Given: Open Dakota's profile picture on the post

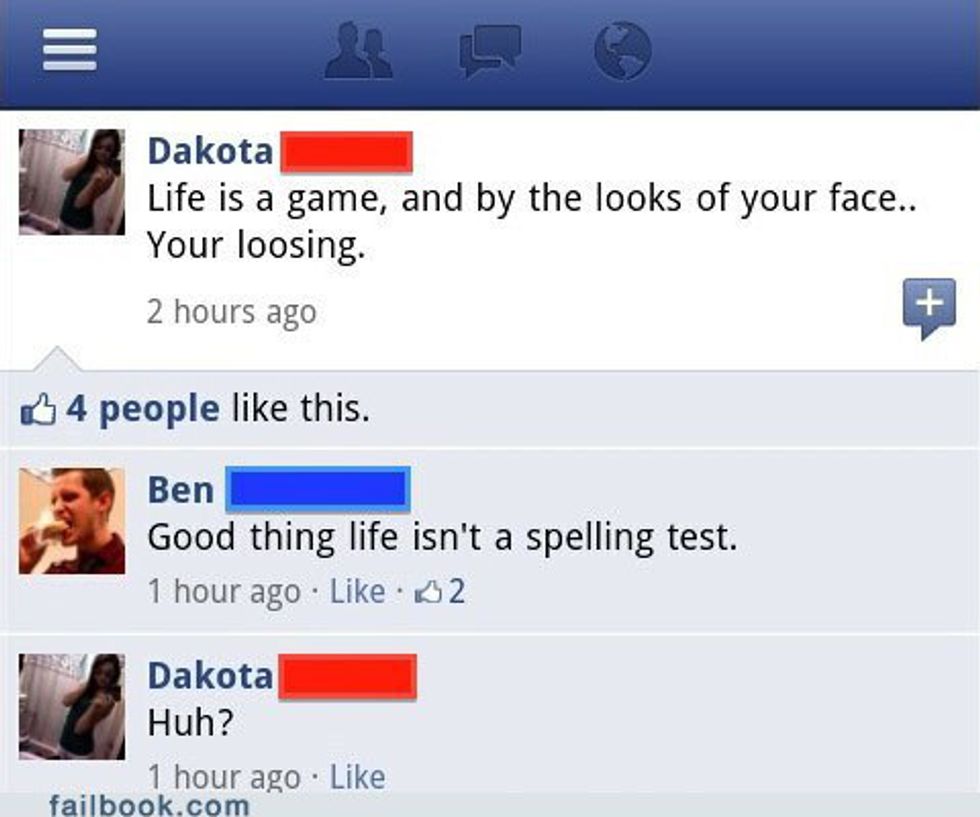Looking at the screenshot, I should pos(72,182).
